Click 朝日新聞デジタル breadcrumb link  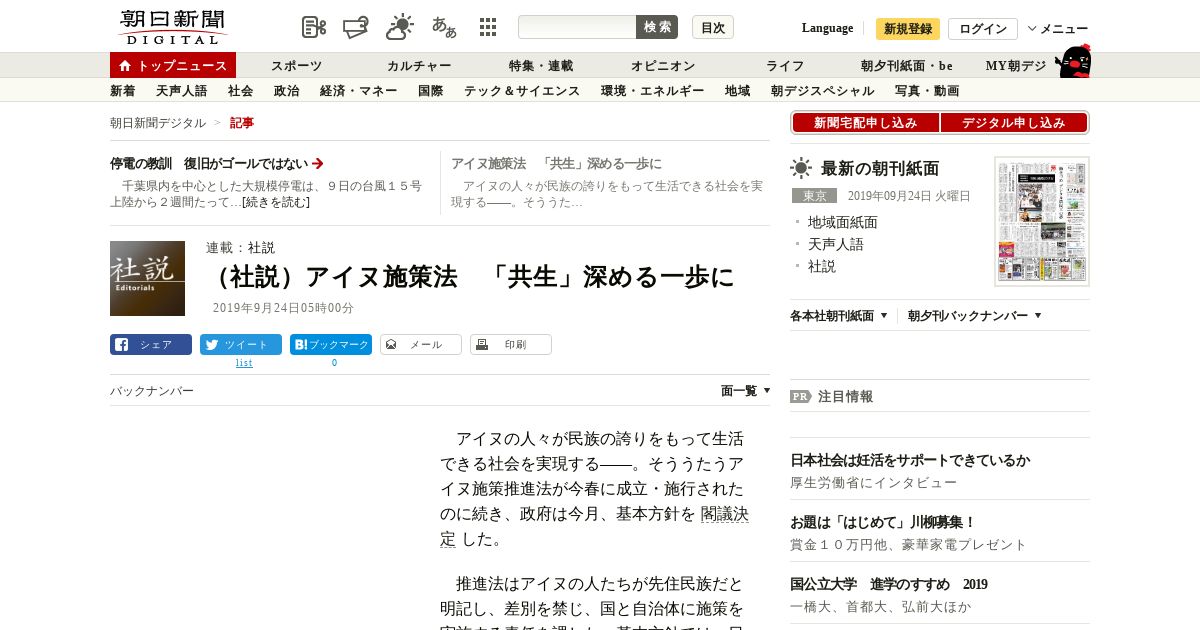[x=158, y=123]
